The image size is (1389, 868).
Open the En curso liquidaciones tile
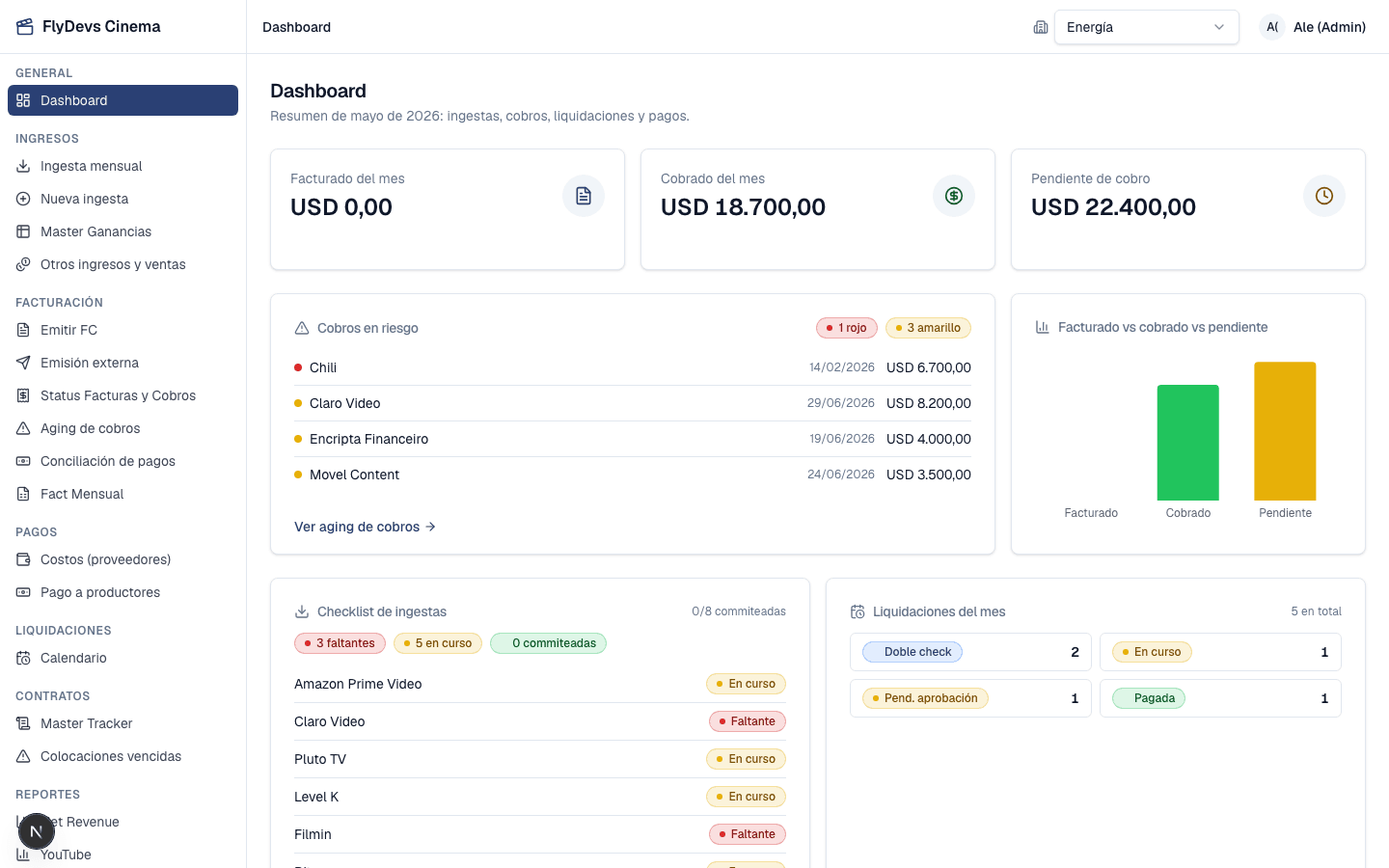pyautogui.click(x=1220, y=652)
